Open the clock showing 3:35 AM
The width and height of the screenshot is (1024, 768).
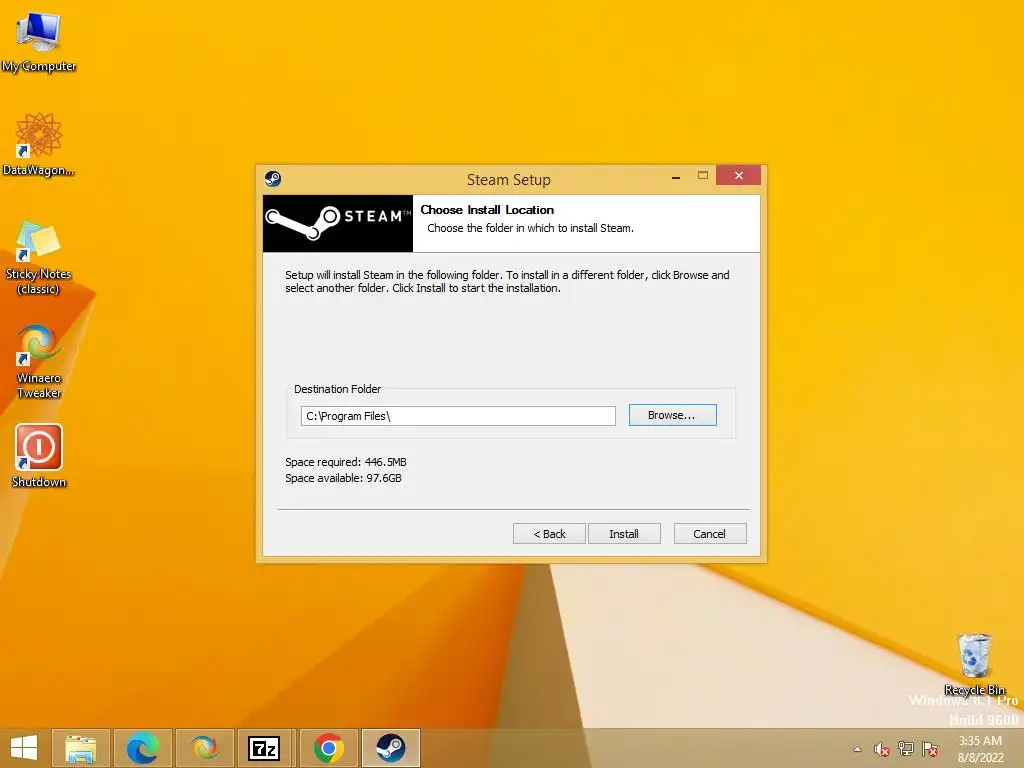[x=980, y=749]
